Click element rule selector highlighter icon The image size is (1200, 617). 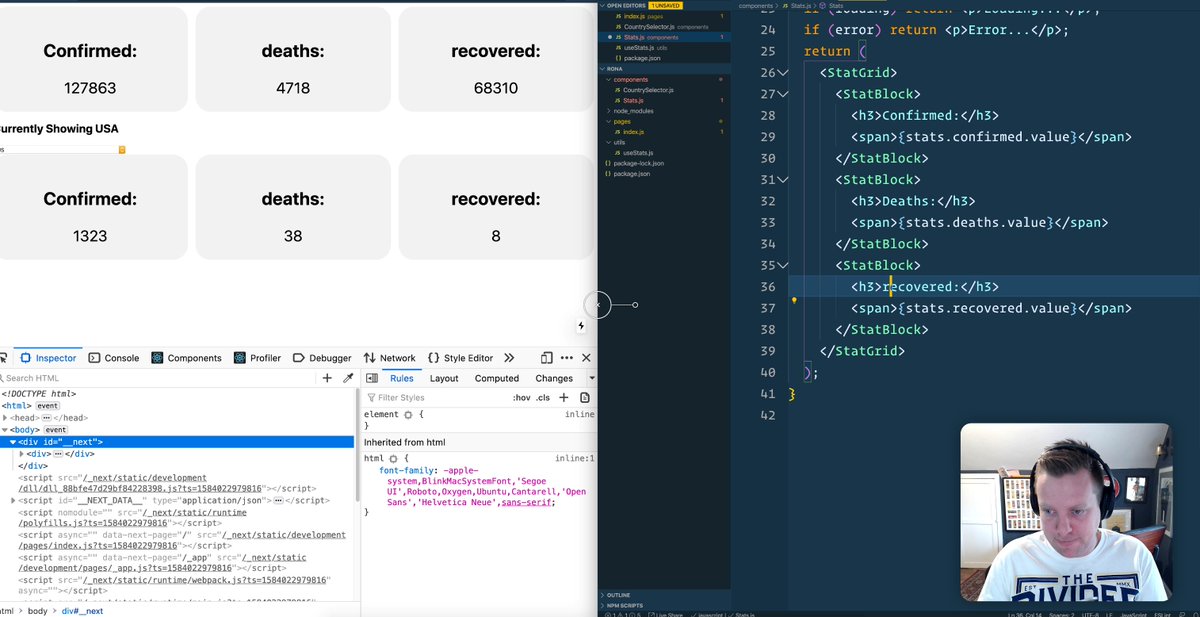[408, 414]
